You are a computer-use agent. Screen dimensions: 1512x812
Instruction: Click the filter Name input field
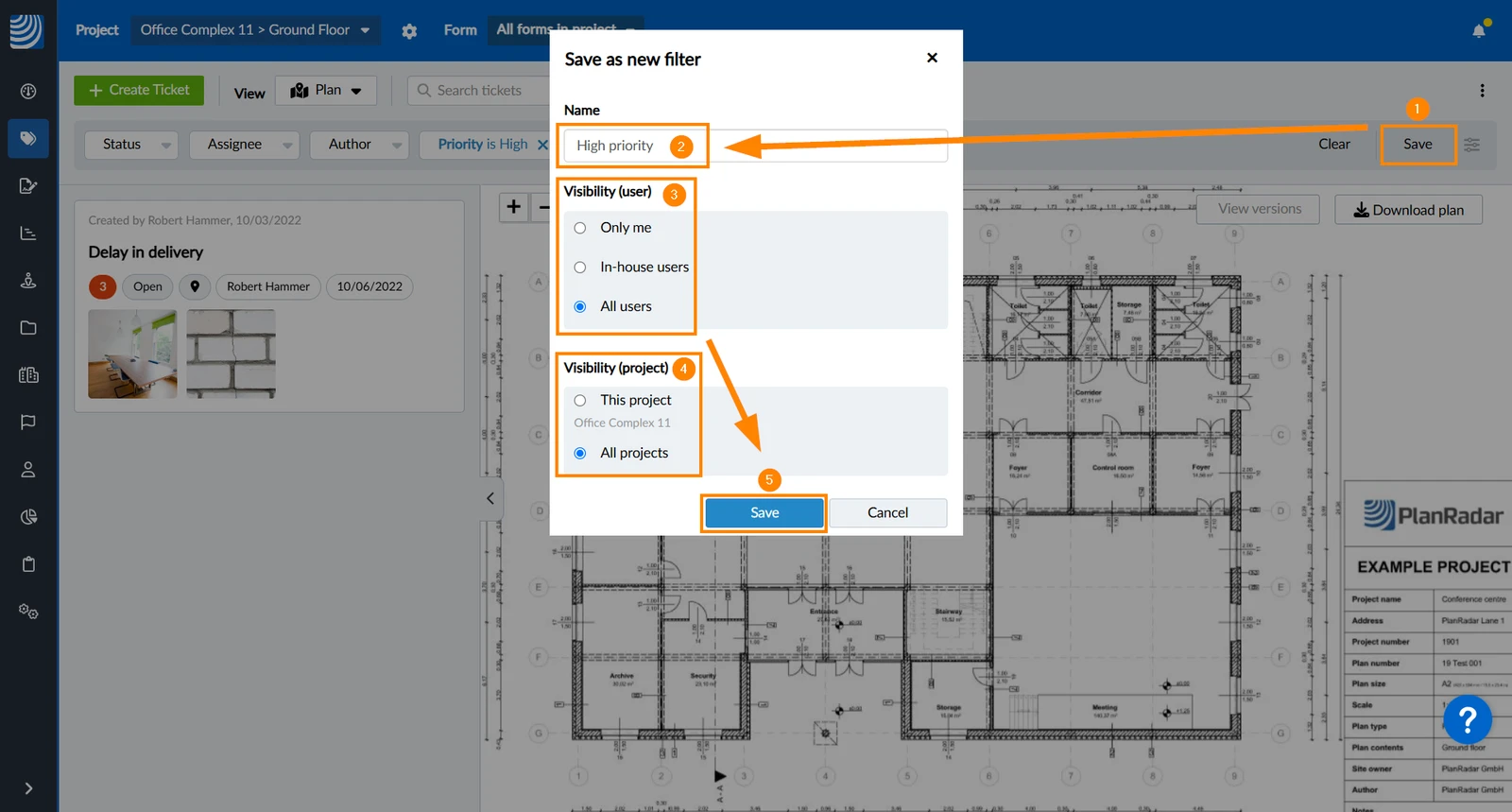pyautogui.click(x=756, y=146)
